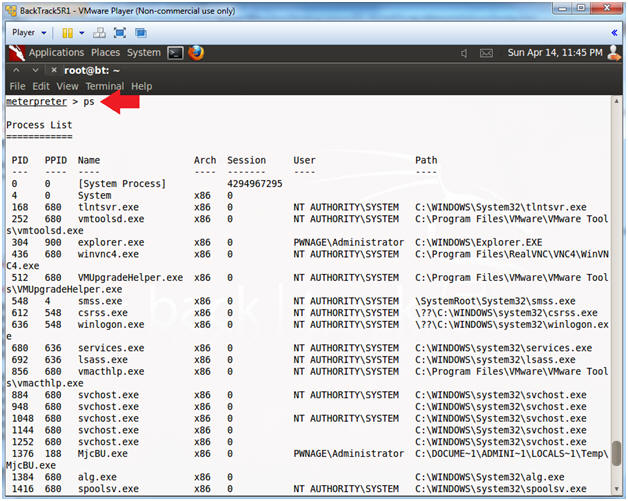628x501 pixels.
Task: Open the terminal Help menu
Action: (x=141, y=86)
